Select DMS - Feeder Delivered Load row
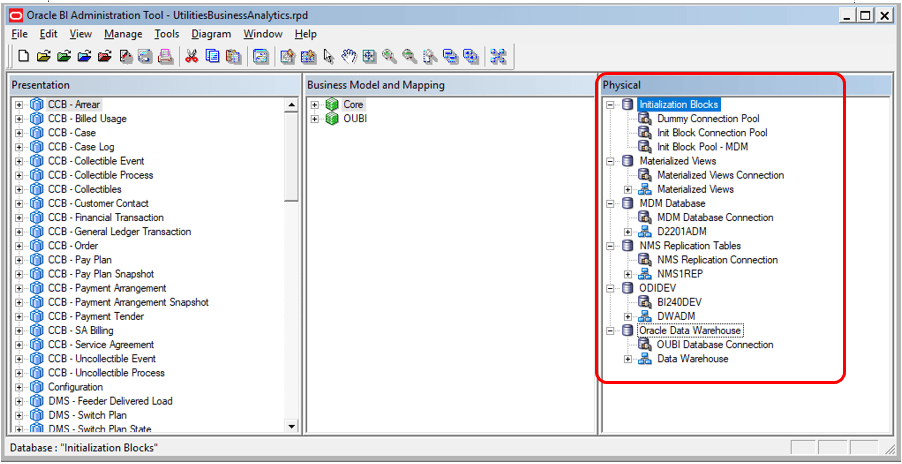This screenshot has width=902, height=464. [110, 401]
